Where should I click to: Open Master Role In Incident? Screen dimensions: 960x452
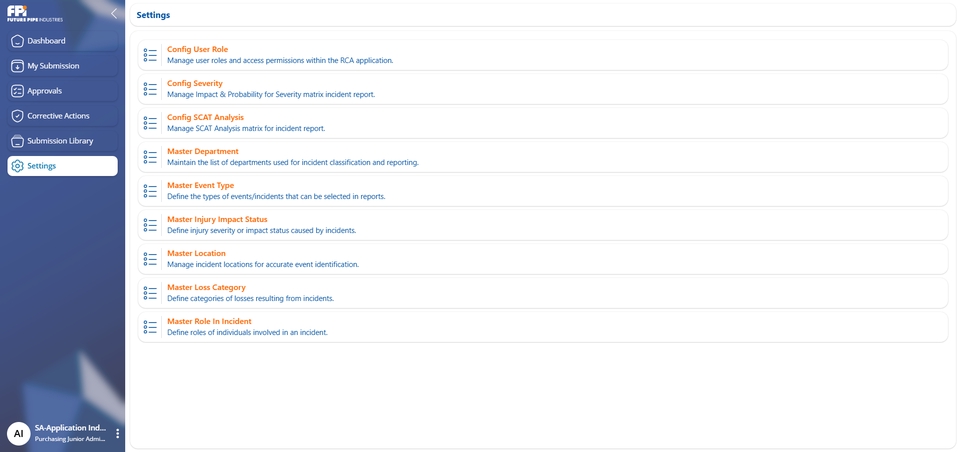(x=209, y=322)
